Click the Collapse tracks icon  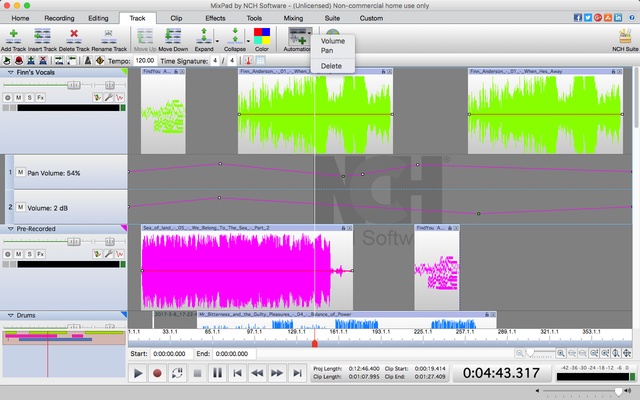tap(235, 36)
